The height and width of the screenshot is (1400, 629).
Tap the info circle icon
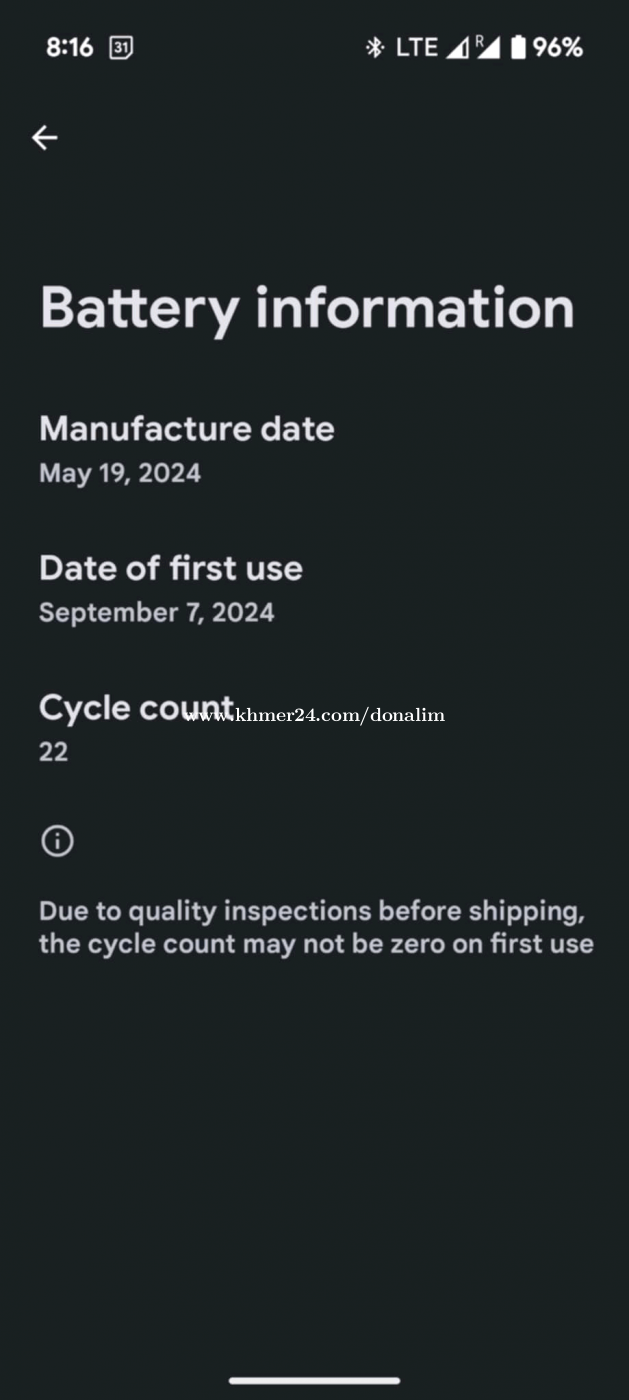(57, 841)
